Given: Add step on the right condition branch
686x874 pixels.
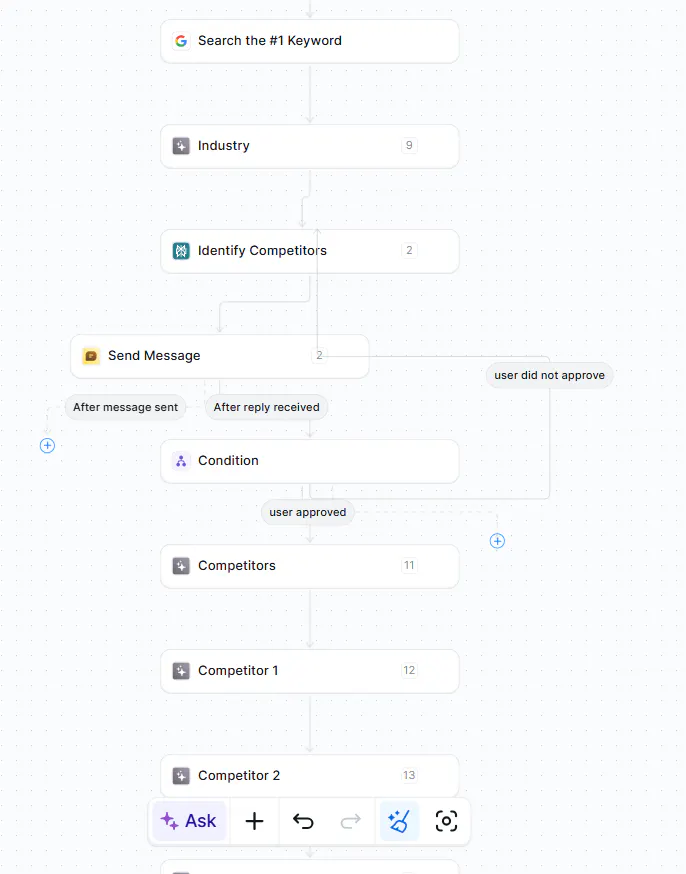Looking at the screenshot, I should [497, 541].
